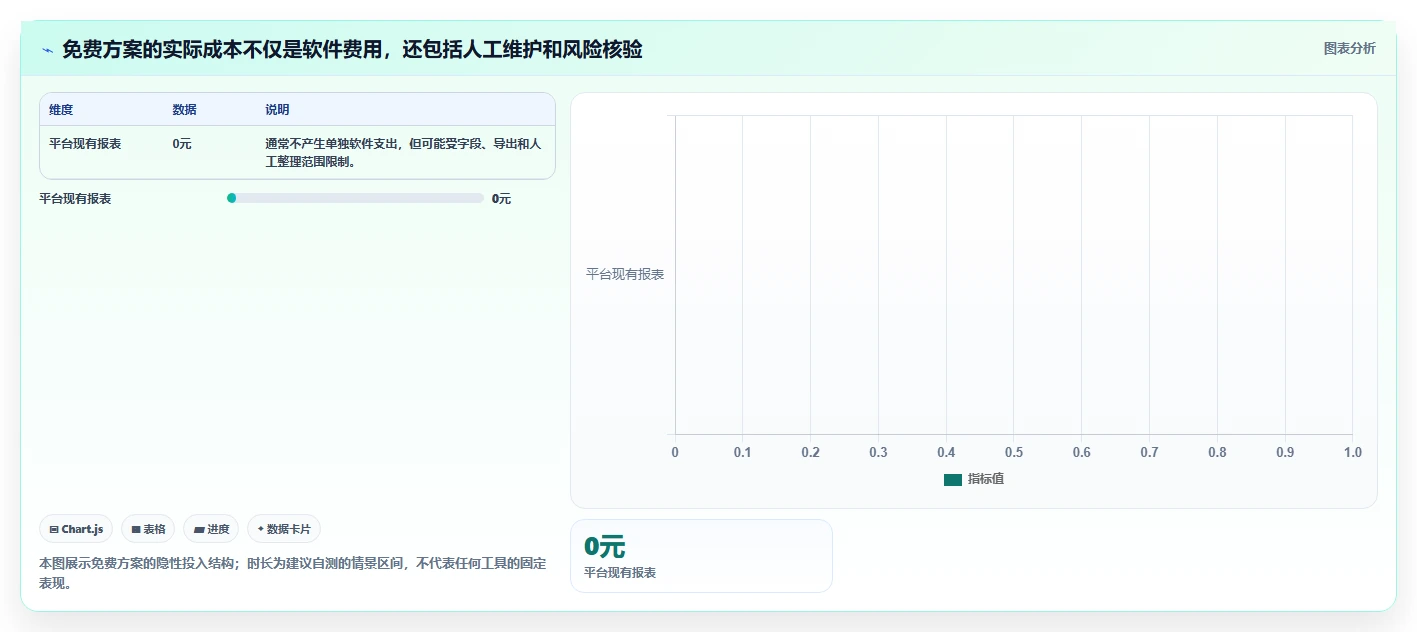This screenshot has width=1417, height=632.
Task: Select the 表格 tag chip
Action: tap(148, 529)
